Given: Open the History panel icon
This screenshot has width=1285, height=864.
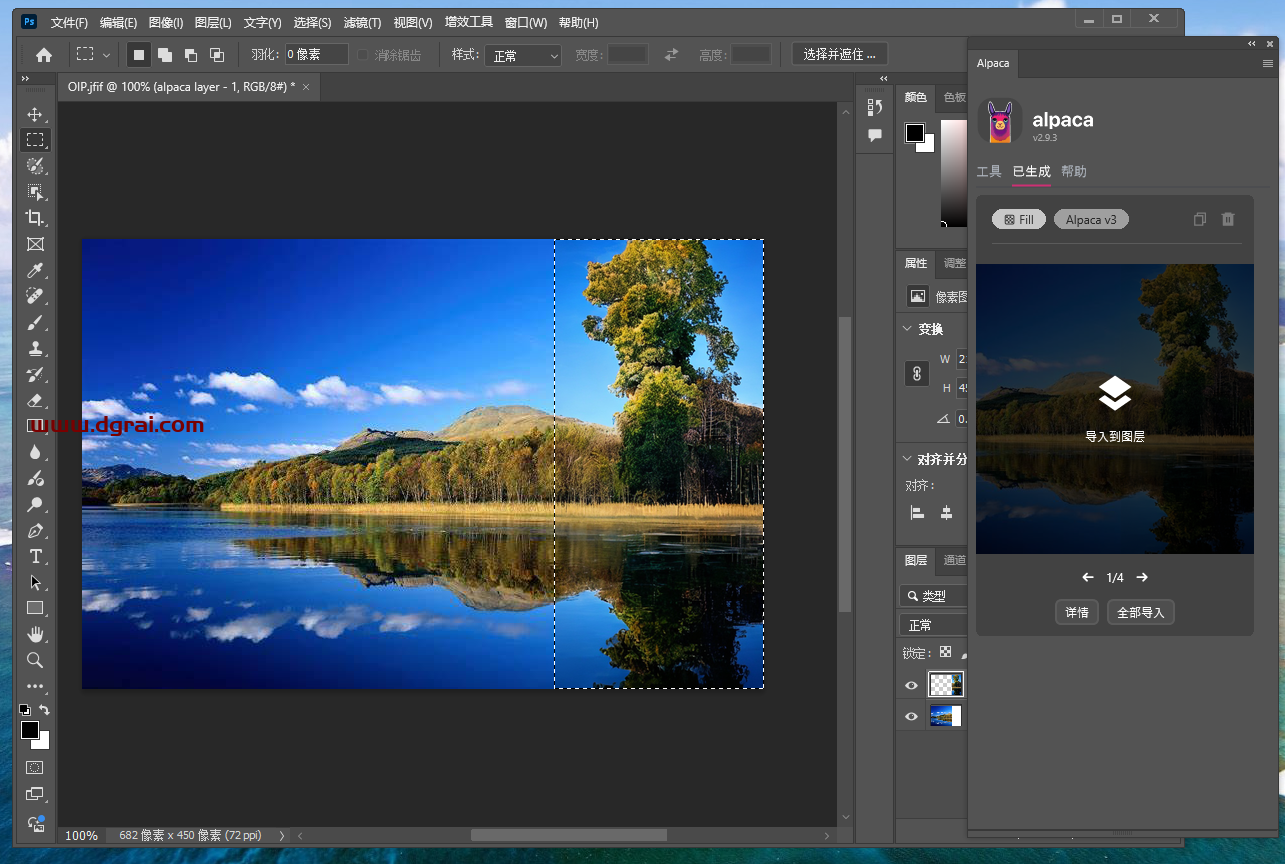Looking at the screenshot, I should (x=875, y=107).
